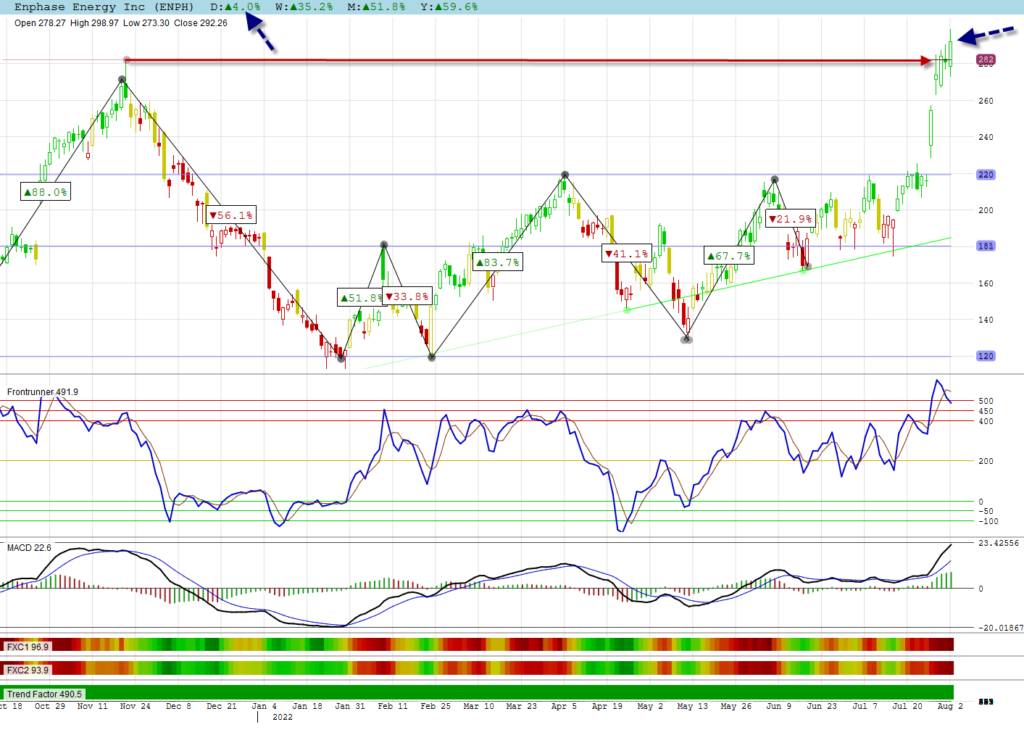1024x735 pixels.
Task: Click the ▼41.1% swing label box
Action: (626, 253)
